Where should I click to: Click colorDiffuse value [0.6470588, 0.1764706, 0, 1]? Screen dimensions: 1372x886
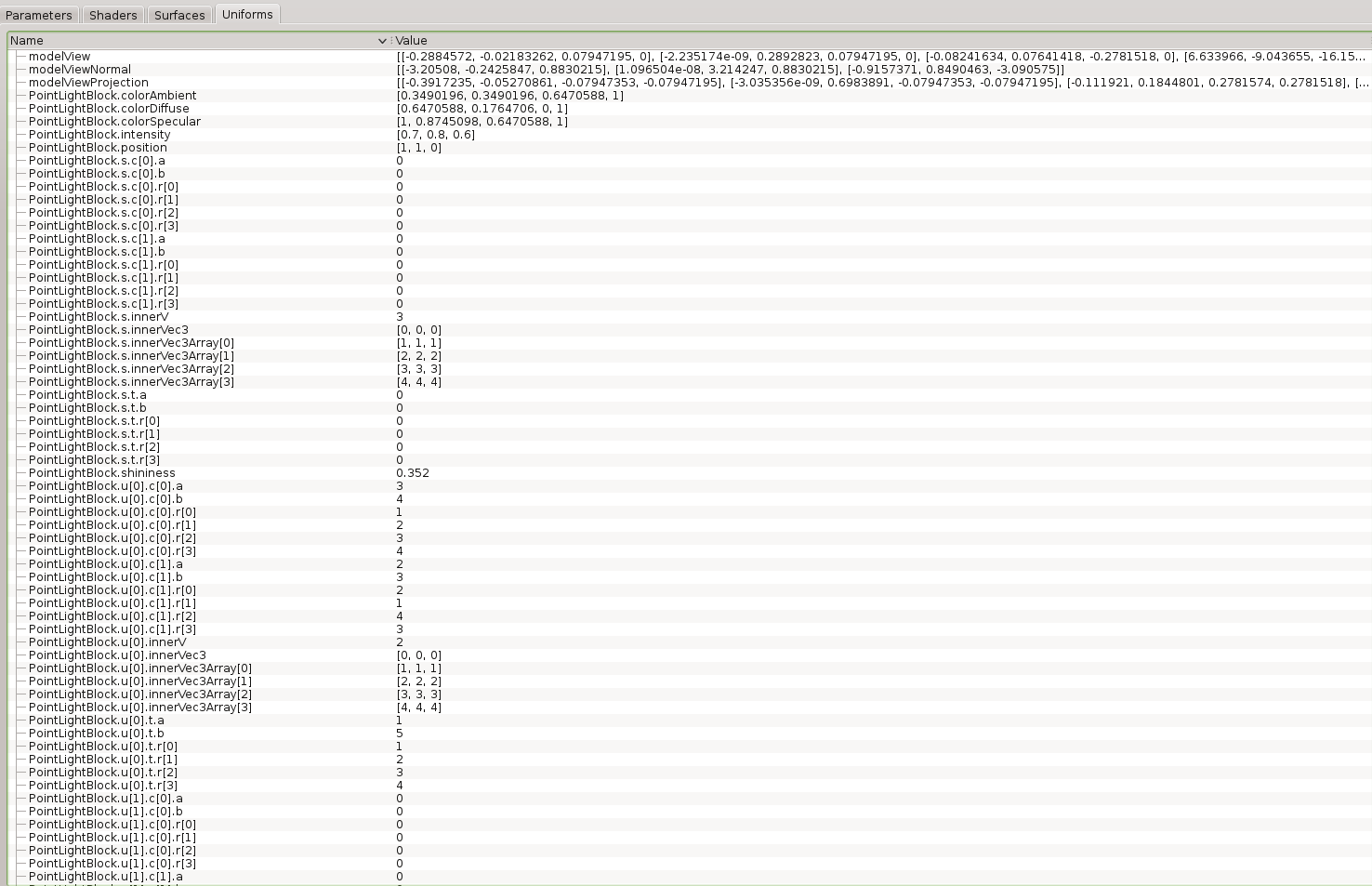482,109
